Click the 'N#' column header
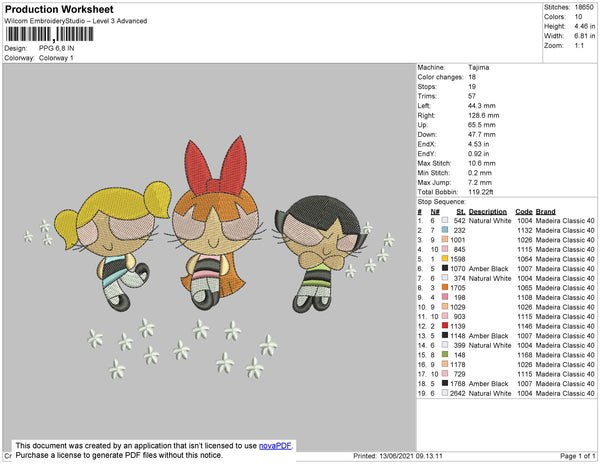The width and height of the screenshot is (600, 464). (435, 212)
